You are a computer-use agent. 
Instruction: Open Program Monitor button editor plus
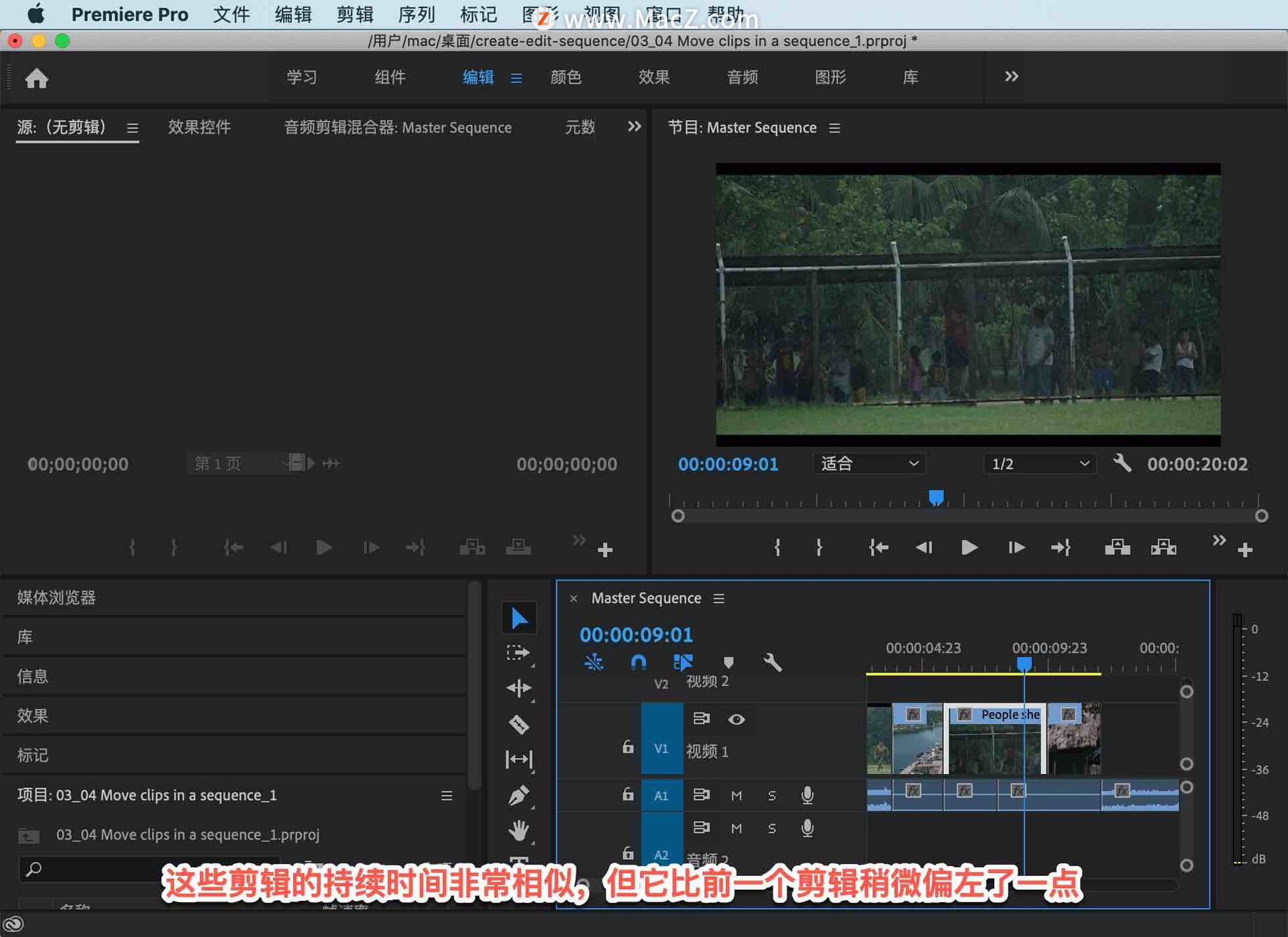pyautogui.click(x=1245, y=550)
